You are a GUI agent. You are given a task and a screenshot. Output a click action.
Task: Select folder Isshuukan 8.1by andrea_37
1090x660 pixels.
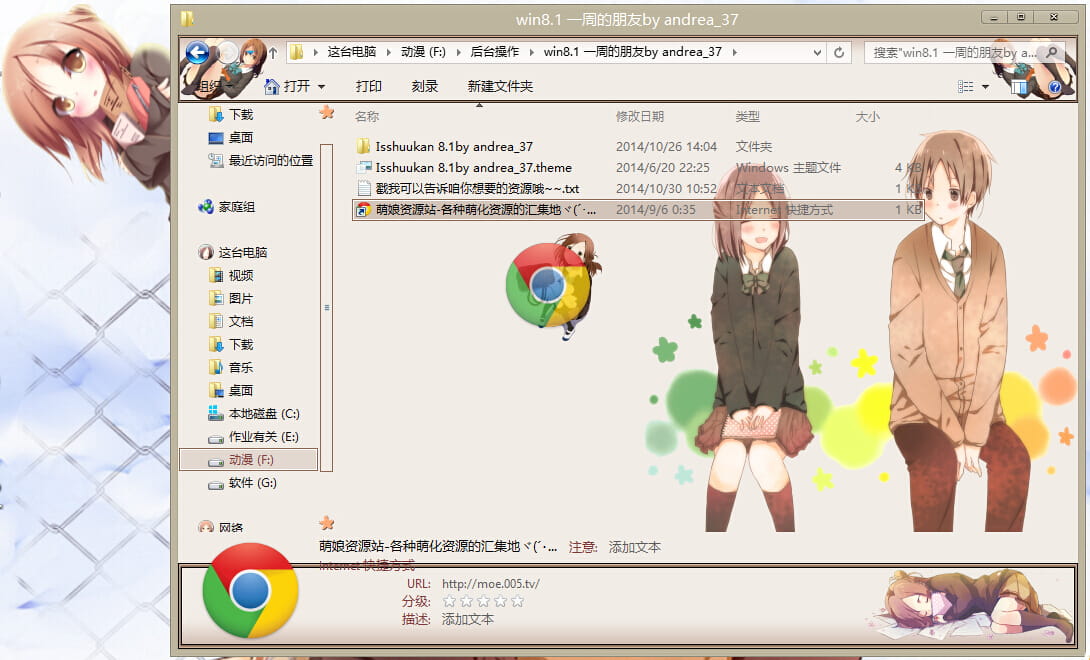[x=454, y=147]
